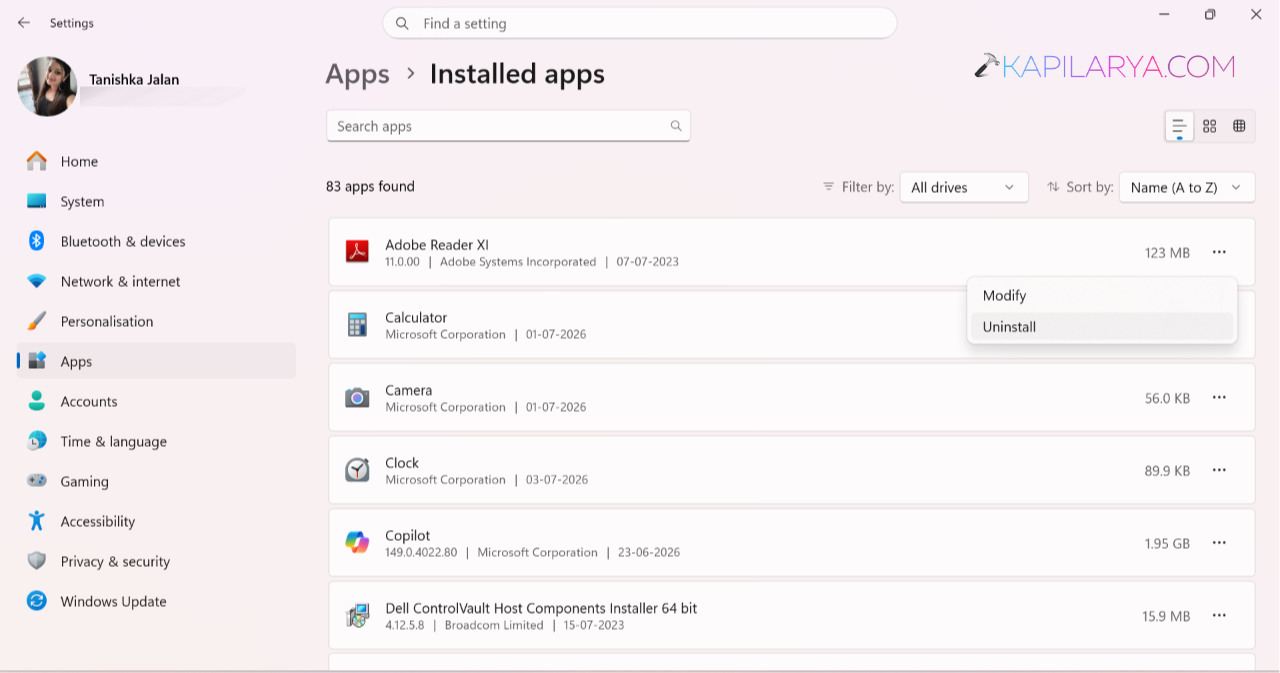The height and width of the screenshot is (673, 1280).
Task: Click the Windows Update sync icon
Action: [x=37, y=601]
